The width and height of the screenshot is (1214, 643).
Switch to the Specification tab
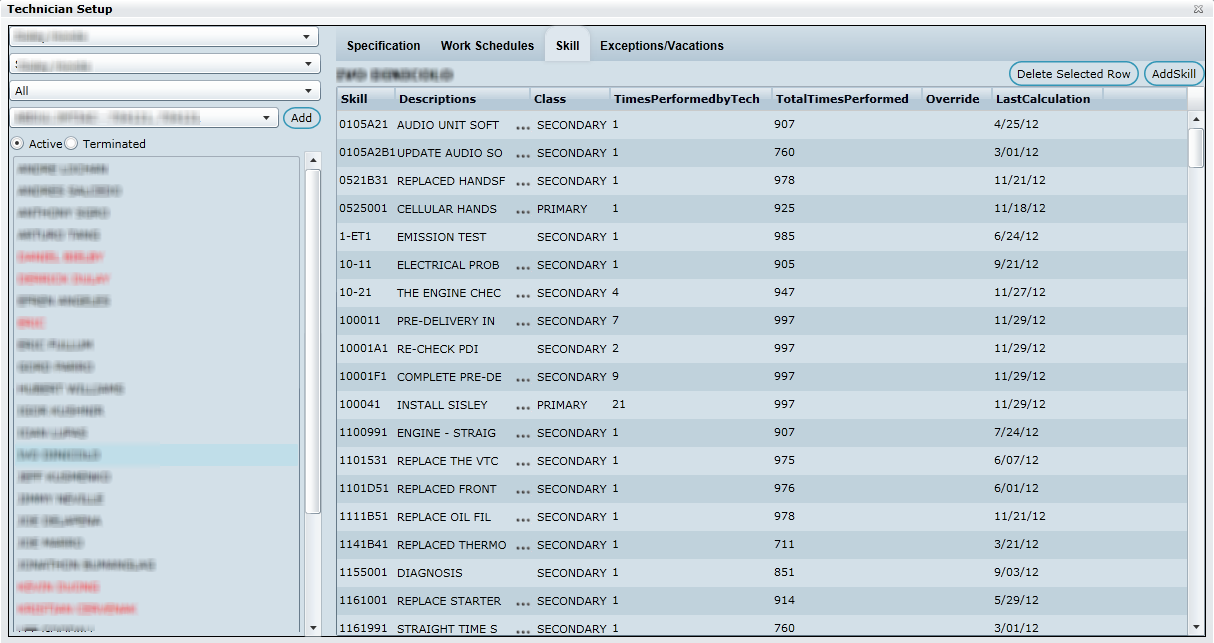point(383,46)
